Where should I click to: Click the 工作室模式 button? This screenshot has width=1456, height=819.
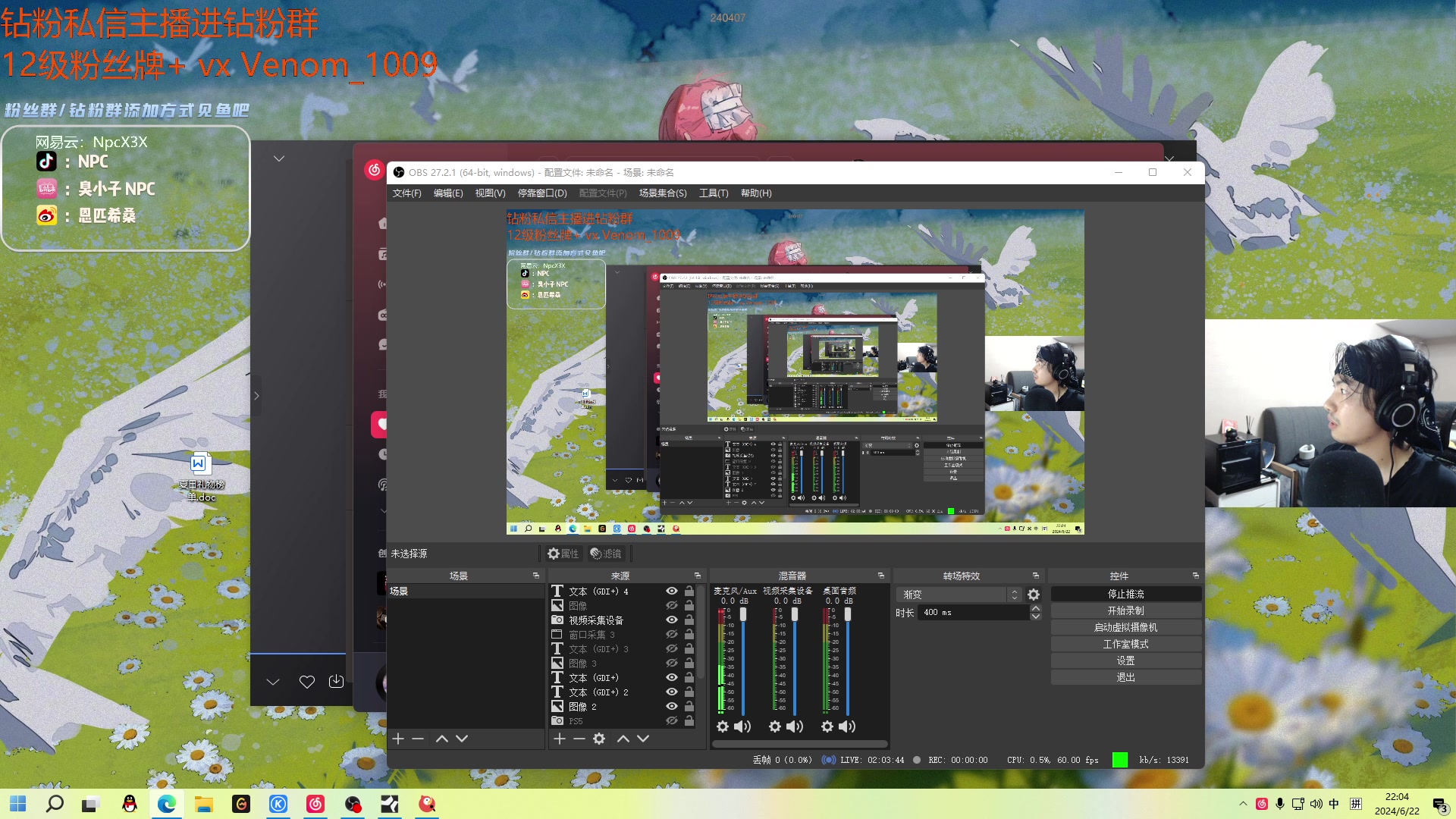(x=1126, y=644)
